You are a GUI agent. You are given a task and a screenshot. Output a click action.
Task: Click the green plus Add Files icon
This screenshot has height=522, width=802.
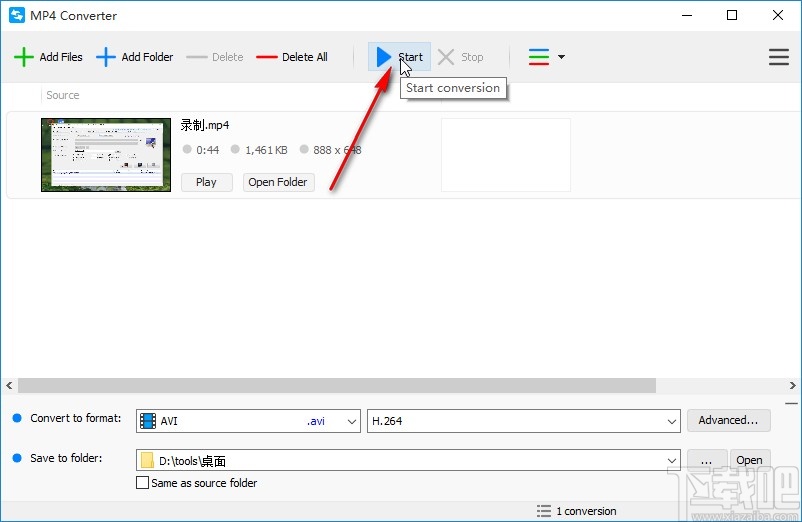coord(24,57)
